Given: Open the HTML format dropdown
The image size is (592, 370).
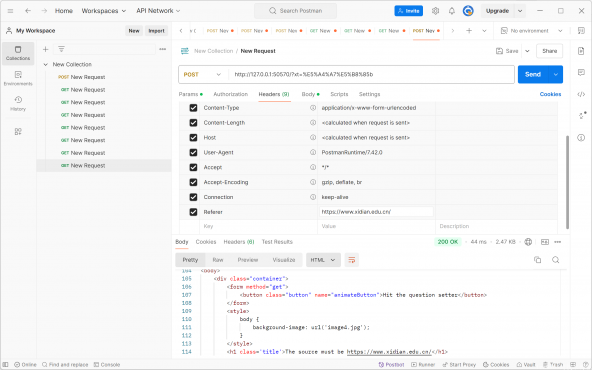Looking at the screenshot, I should 323,260.
